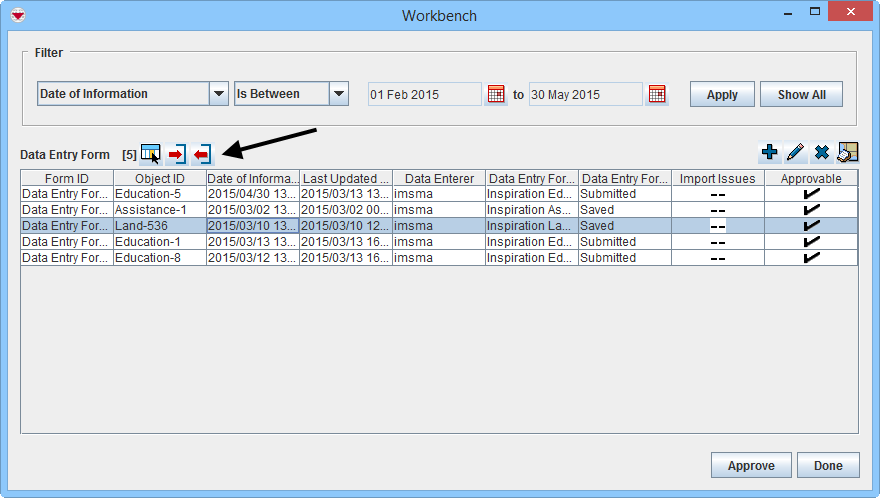Image resolution: width=880 pixels, height=498 pixels.
Task: Sort by the Object ID column header
Action: [159, 179]
